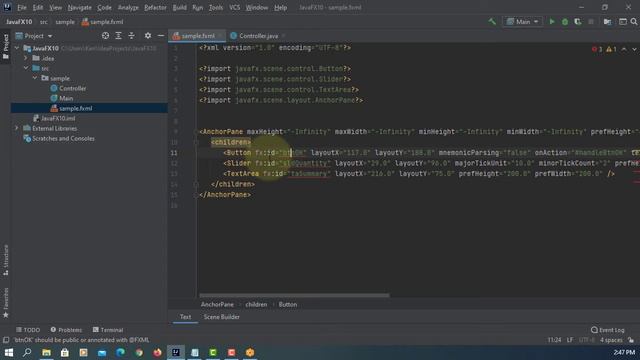Open Windows taskbar search
The width and height of the screenshot is (640, 360).
tap(27, 352)
